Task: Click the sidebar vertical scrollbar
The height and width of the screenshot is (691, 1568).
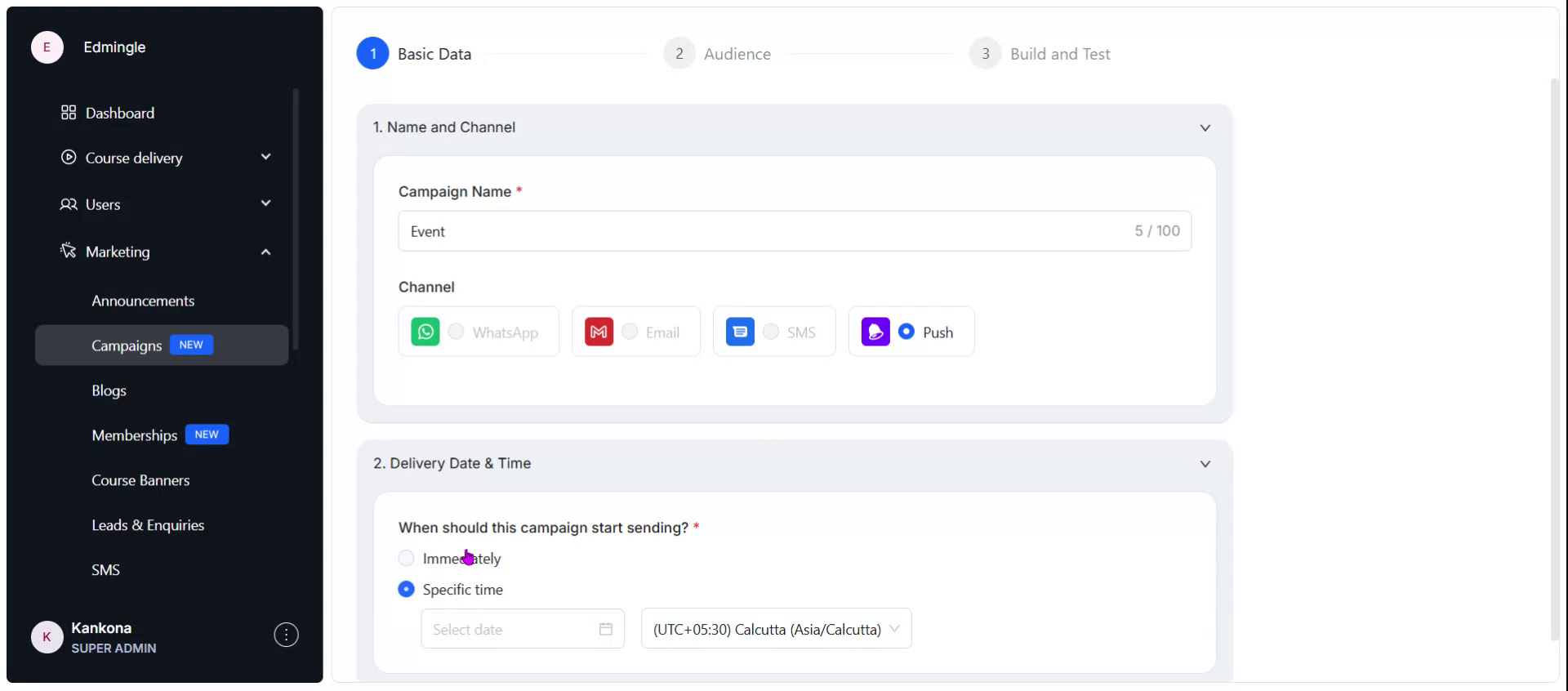Action: 295,219
